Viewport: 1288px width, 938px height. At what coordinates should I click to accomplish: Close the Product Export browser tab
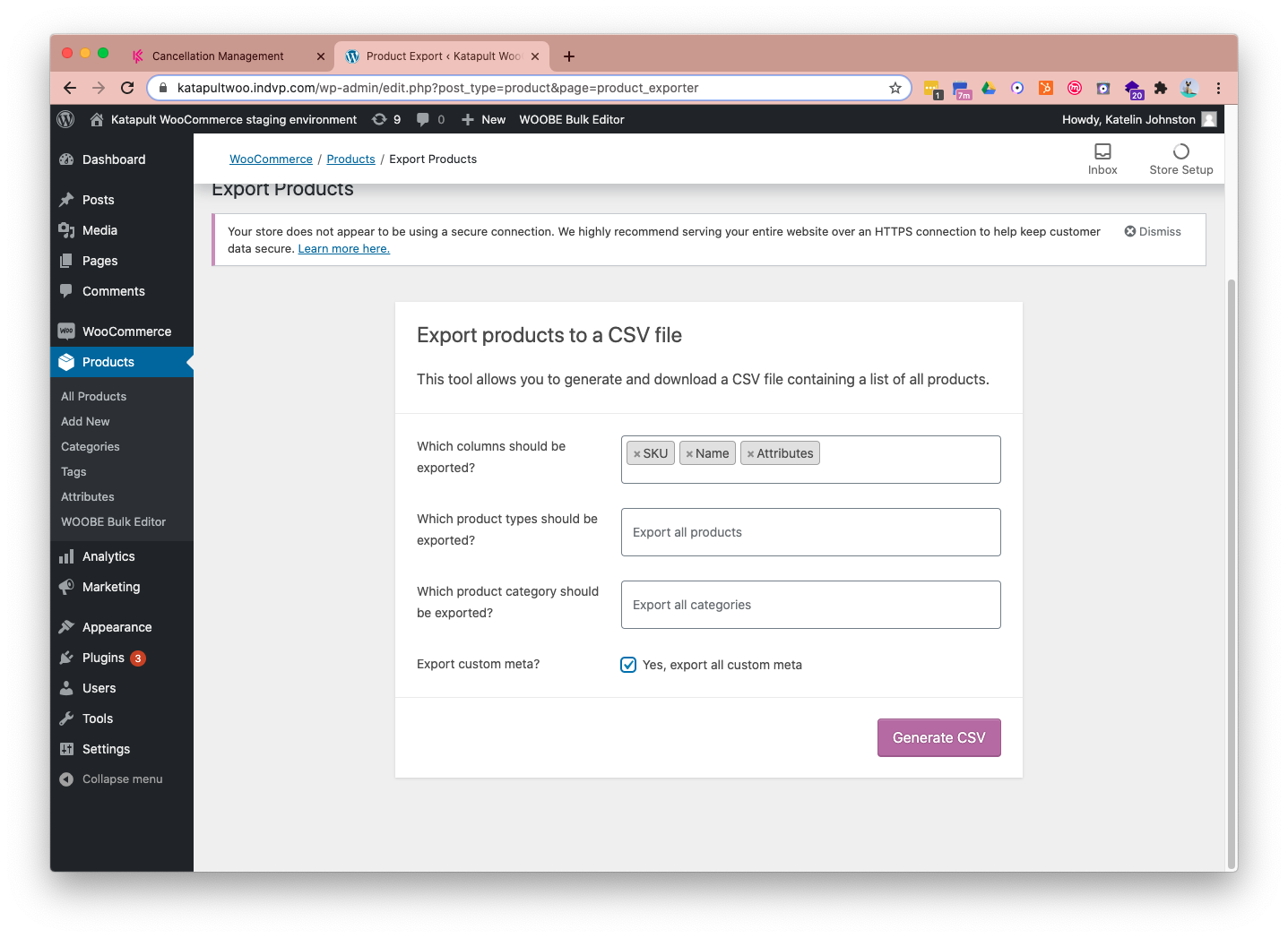(535, 56)
